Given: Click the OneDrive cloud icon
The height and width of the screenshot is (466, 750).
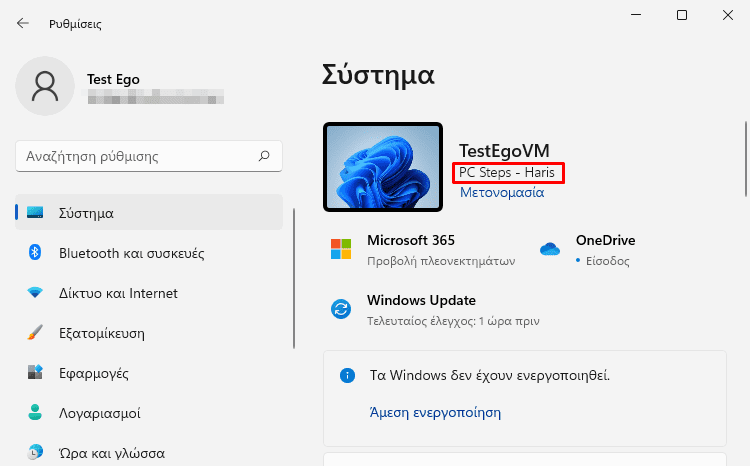Looking at the screenshot, I should pos(550,249).
